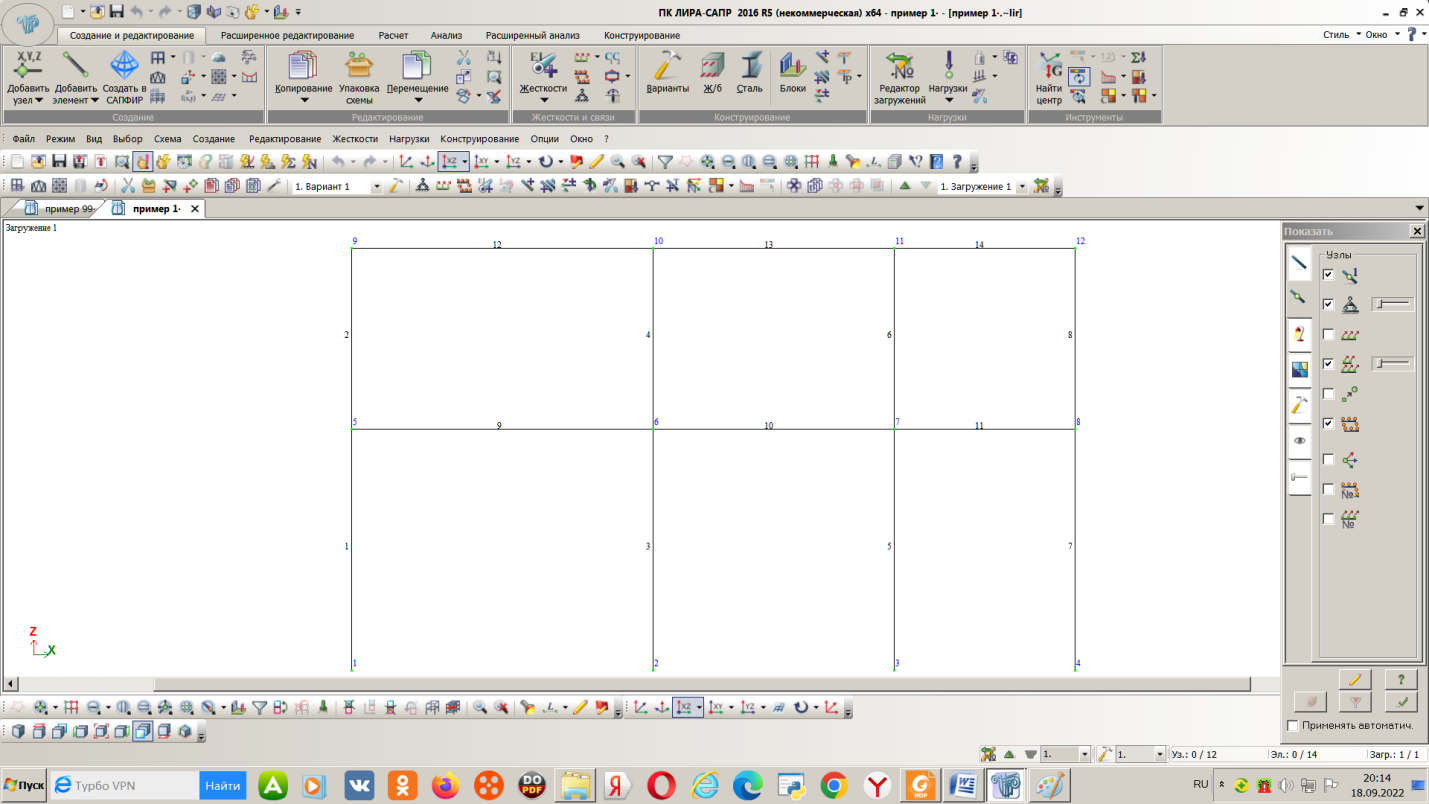Expand the document tabs list arrow
Viewport: 1429px width, 804px height.
(x=1420, y=208)
